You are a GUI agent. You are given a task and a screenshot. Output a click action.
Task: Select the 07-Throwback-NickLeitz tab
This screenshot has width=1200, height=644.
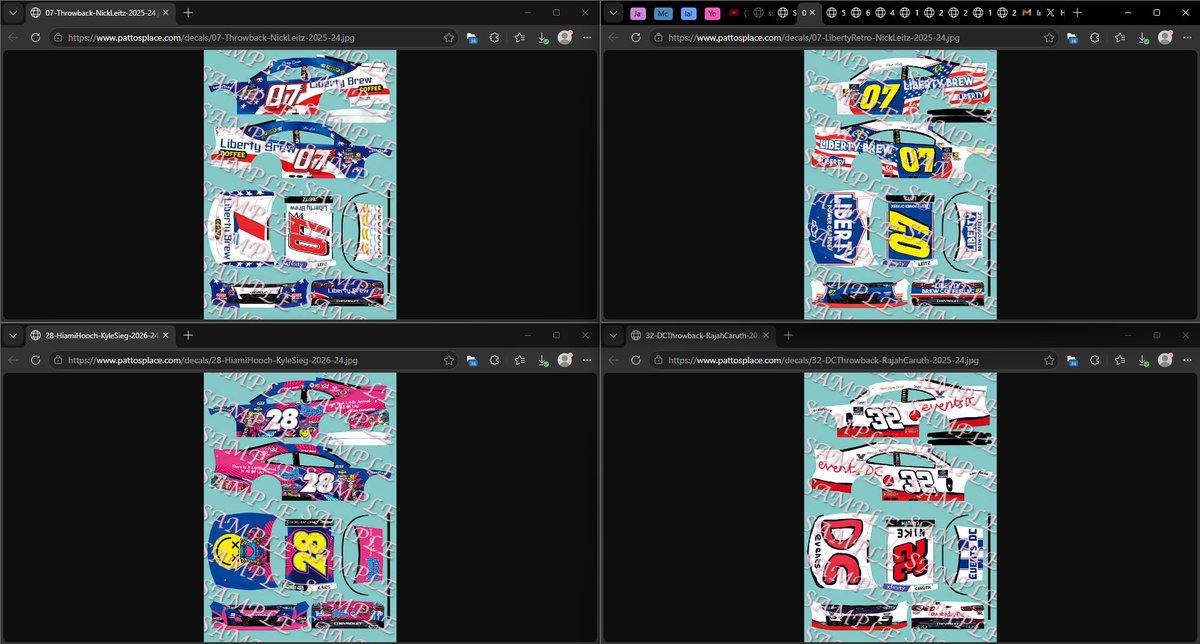[x=100, y=13]
